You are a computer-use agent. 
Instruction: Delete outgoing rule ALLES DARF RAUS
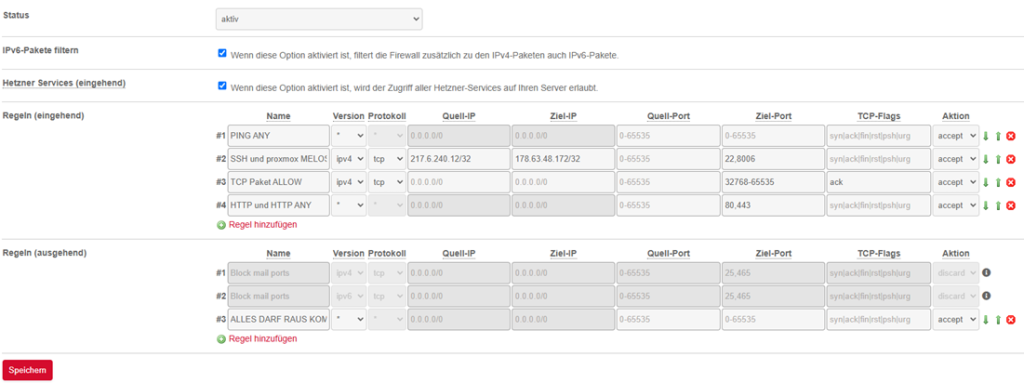click(x=1011, y=320)
